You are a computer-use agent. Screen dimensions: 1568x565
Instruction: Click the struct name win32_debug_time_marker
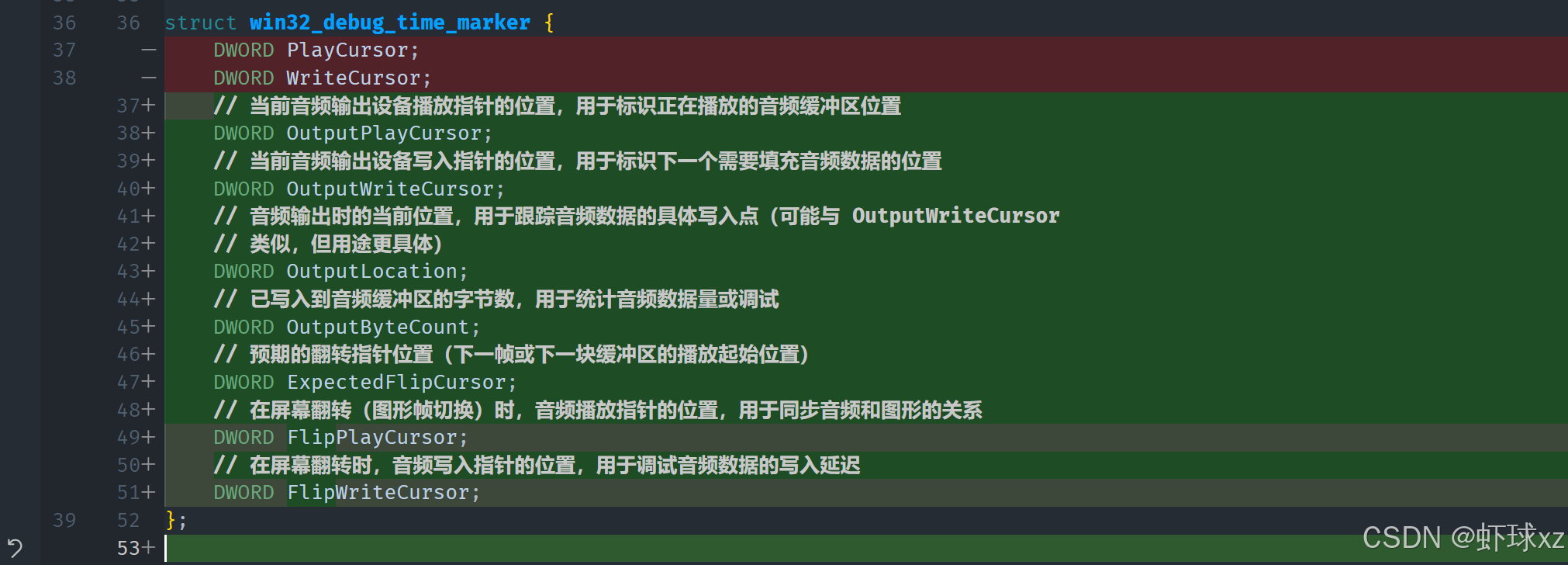point(389,23)
